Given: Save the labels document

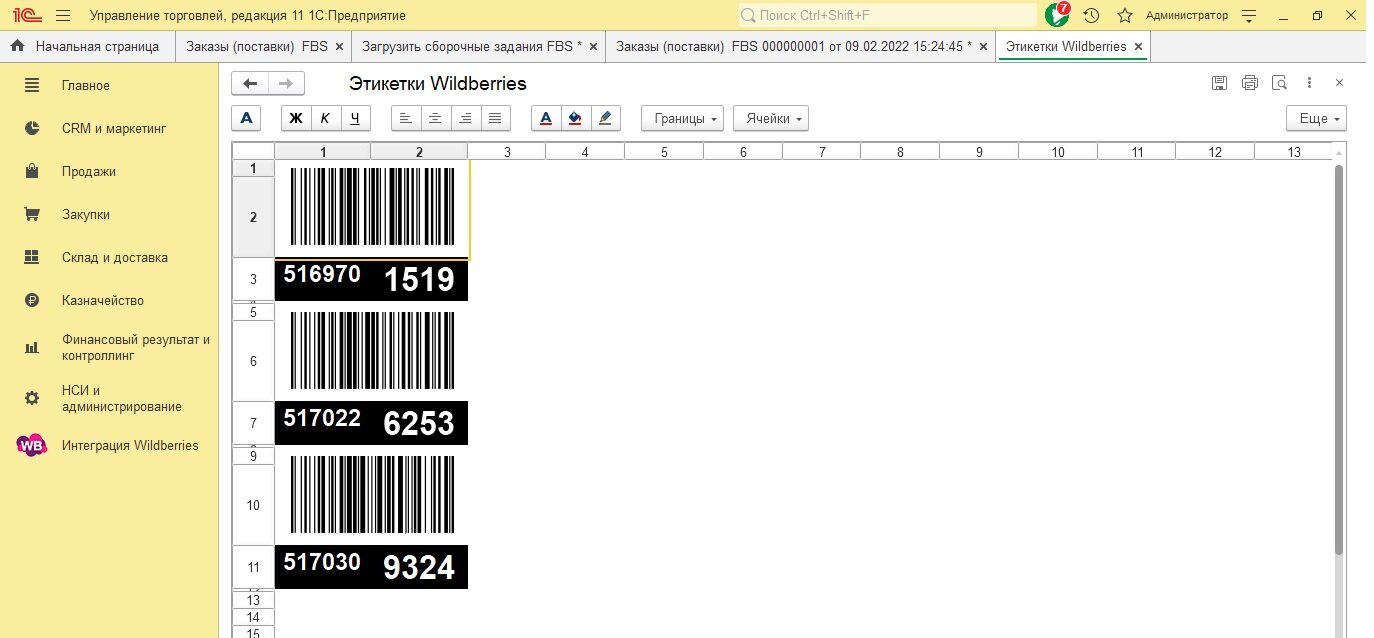Looking at the screenshot, I should (1219, 83).
